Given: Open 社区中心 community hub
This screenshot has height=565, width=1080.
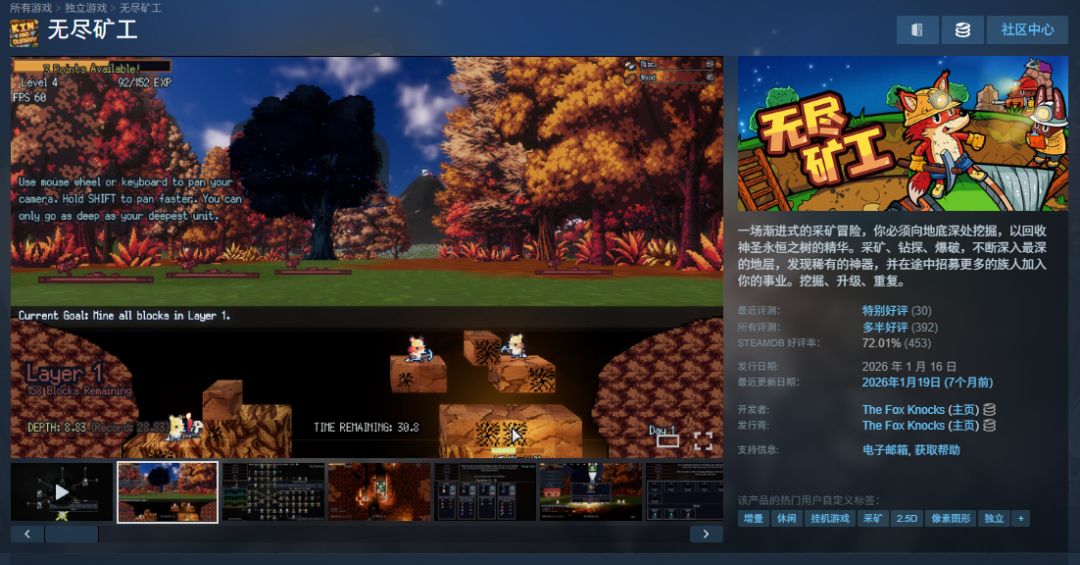Looking at the screenshot, I should click(1027, 30).
